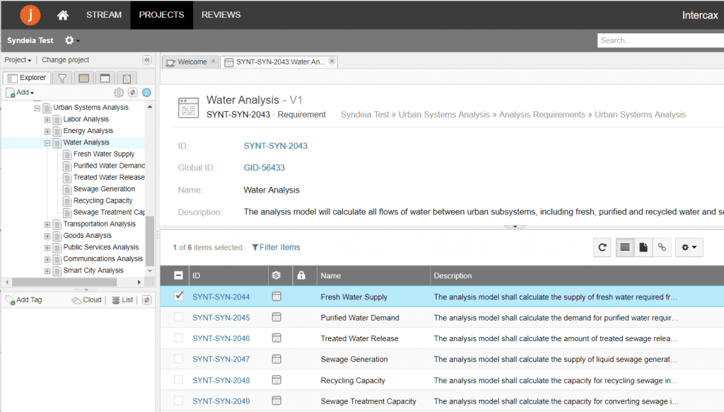Open the Project dropdown menu
Screen dimensions: 724x412
pyautogui.click(x=18, y=60)
